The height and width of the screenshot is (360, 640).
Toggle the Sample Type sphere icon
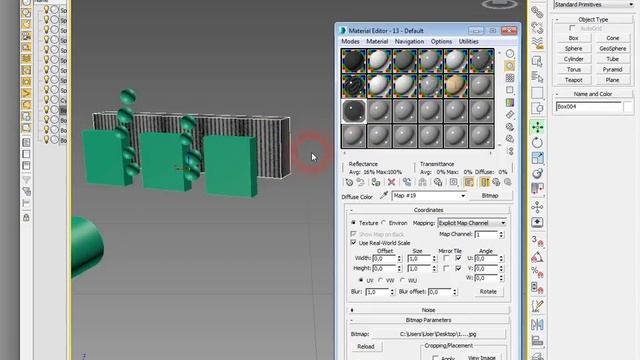tap(510, 53)
